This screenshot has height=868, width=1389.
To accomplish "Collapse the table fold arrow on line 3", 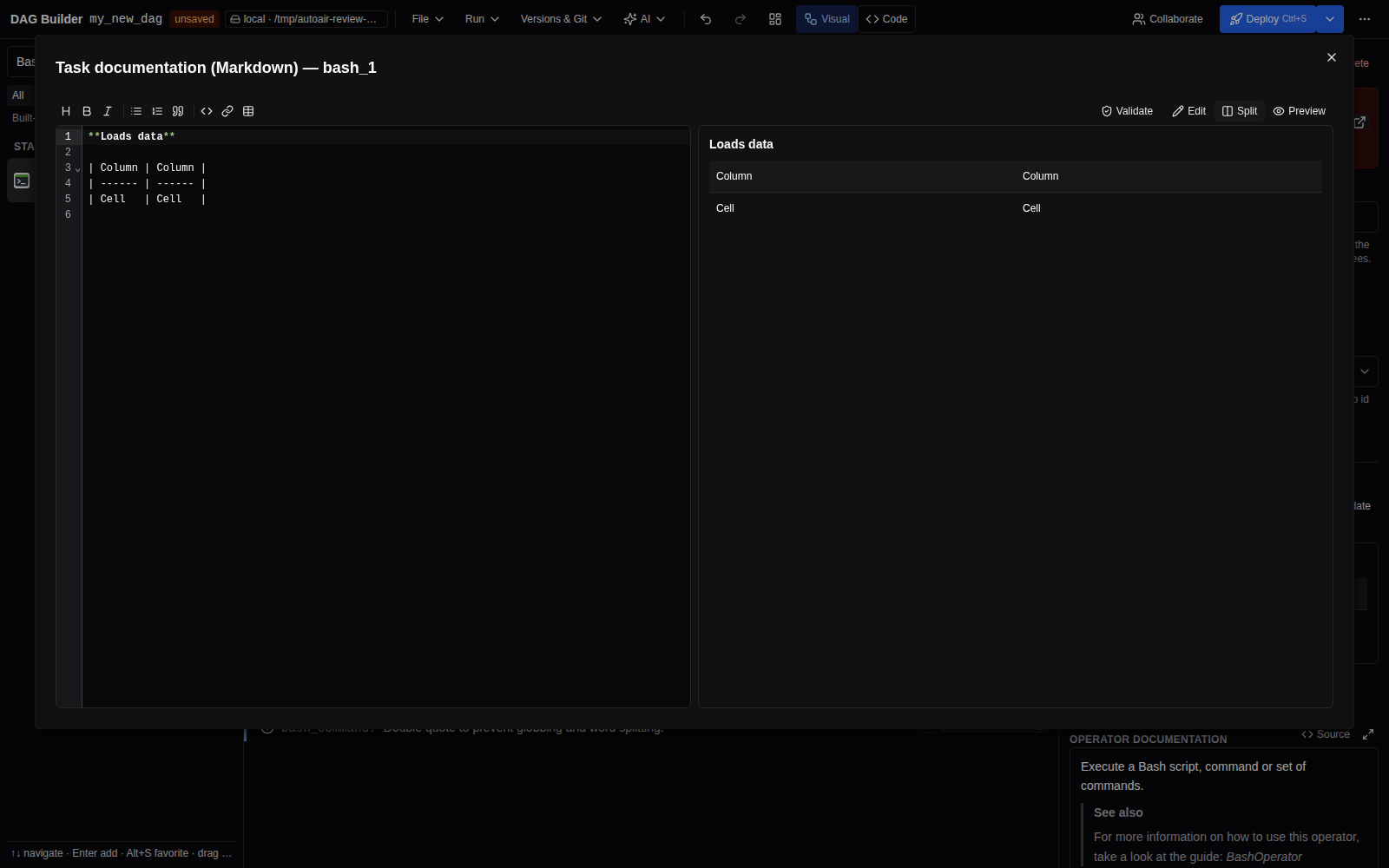I will 78,169.
